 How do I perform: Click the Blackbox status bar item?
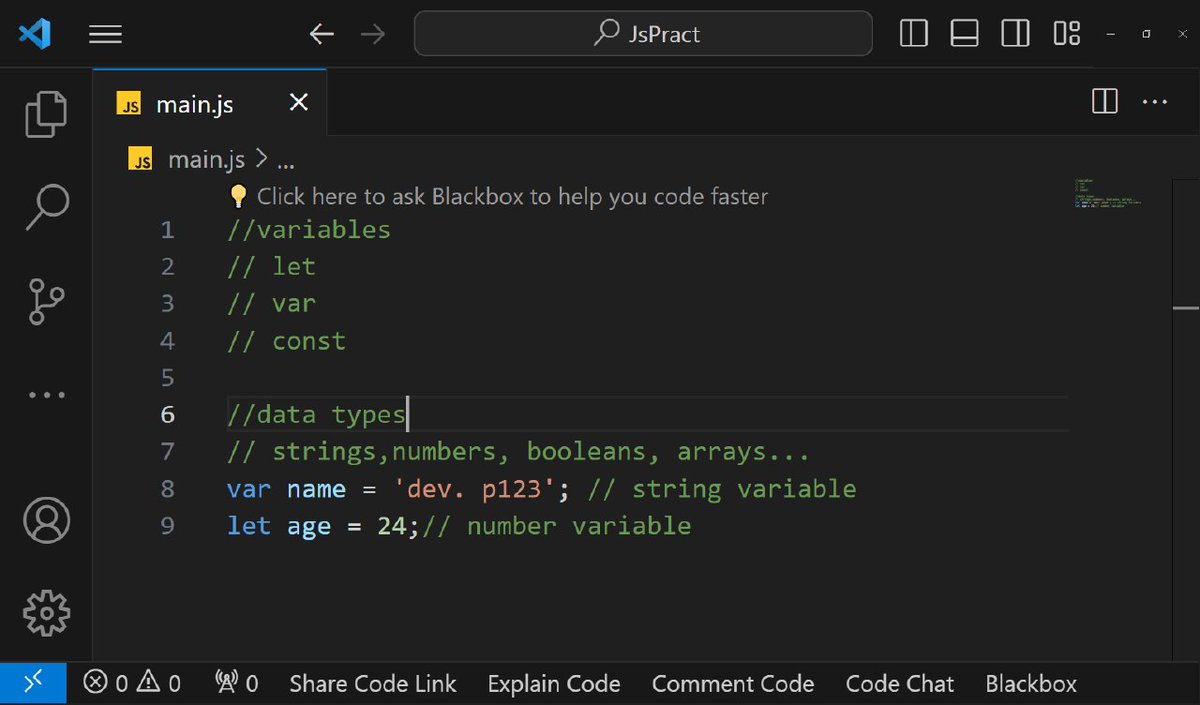click(x=1031, y=684)
